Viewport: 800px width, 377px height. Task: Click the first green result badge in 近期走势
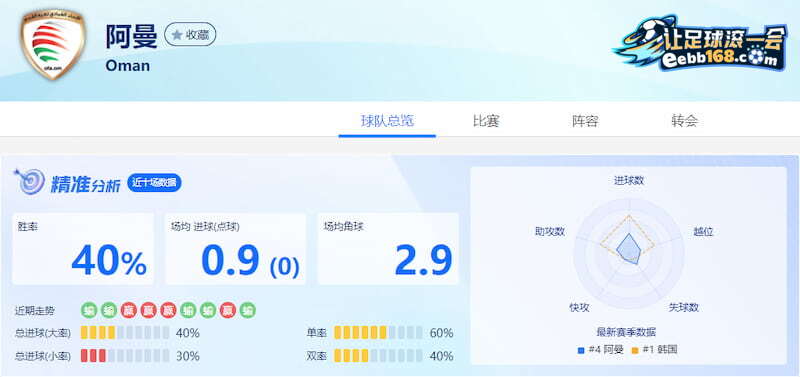tap(89, 310)
